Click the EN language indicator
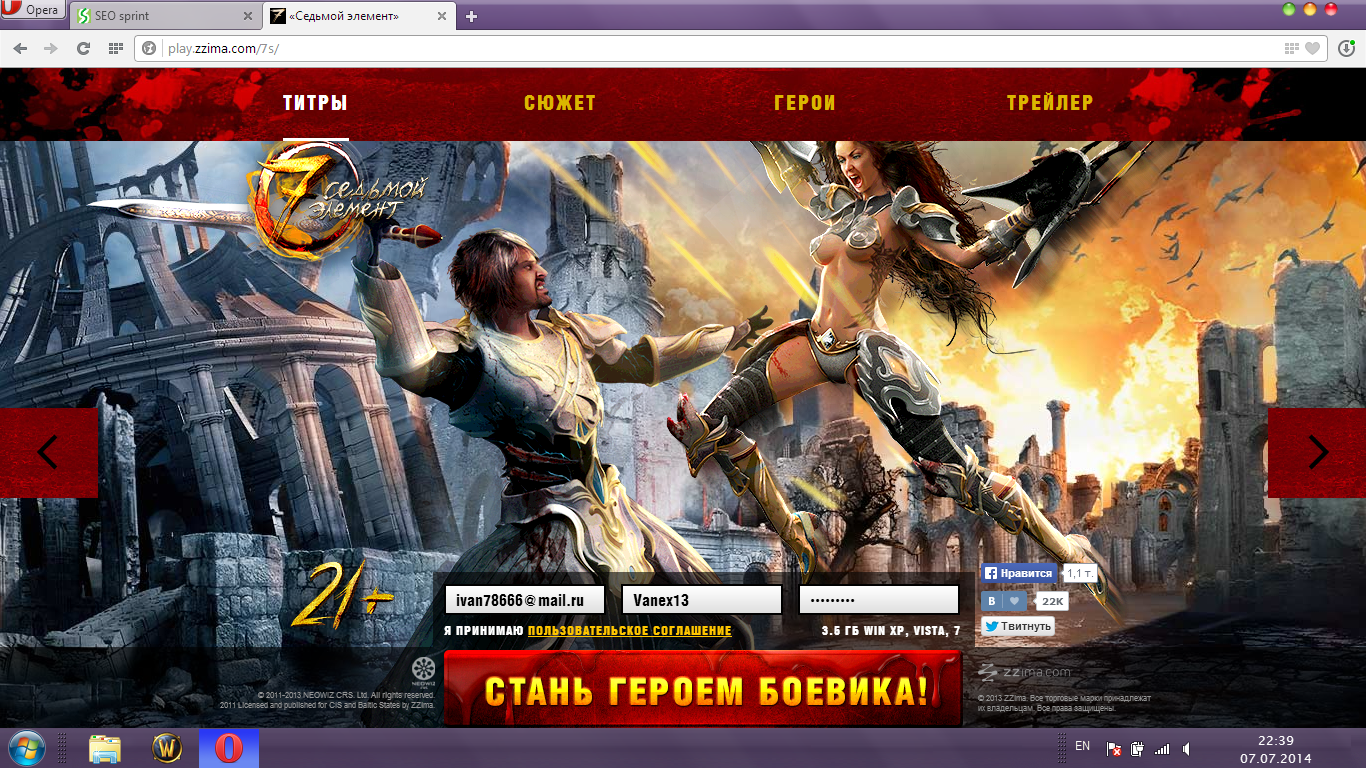This screenshot has height=768, width=1366. click(1082, 746)
